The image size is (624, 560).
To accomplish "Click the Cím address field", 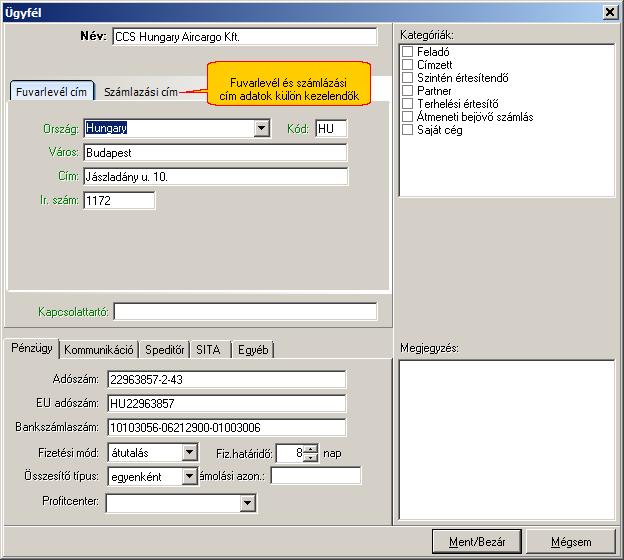I will 215,177.
